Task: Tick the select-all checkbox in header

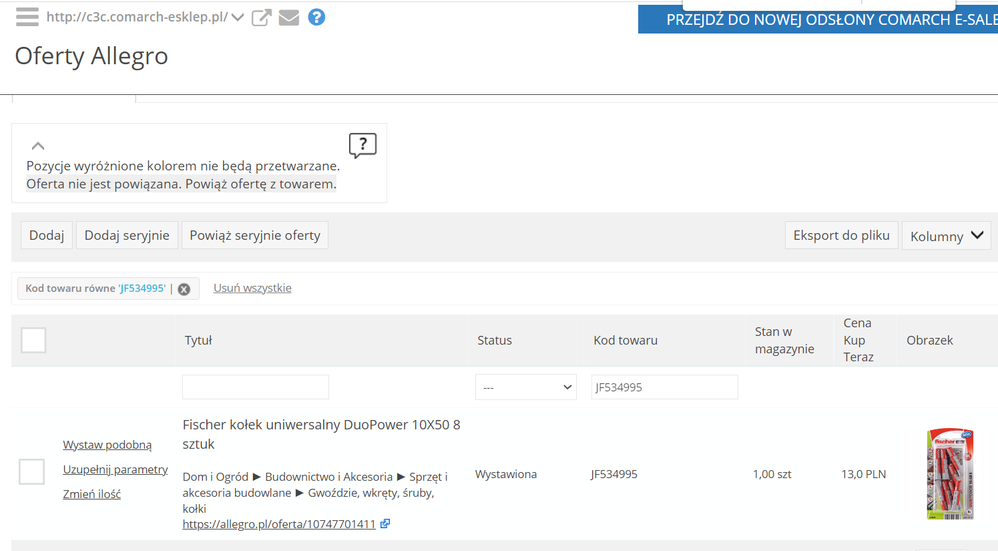Action: [34, 340]
